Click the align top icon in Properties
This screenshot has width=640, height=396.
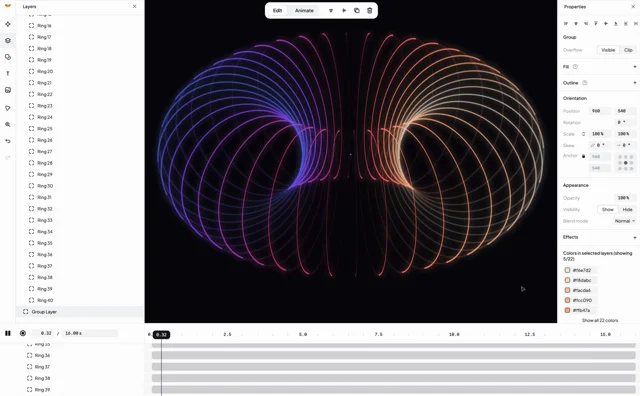click(596, 24)
